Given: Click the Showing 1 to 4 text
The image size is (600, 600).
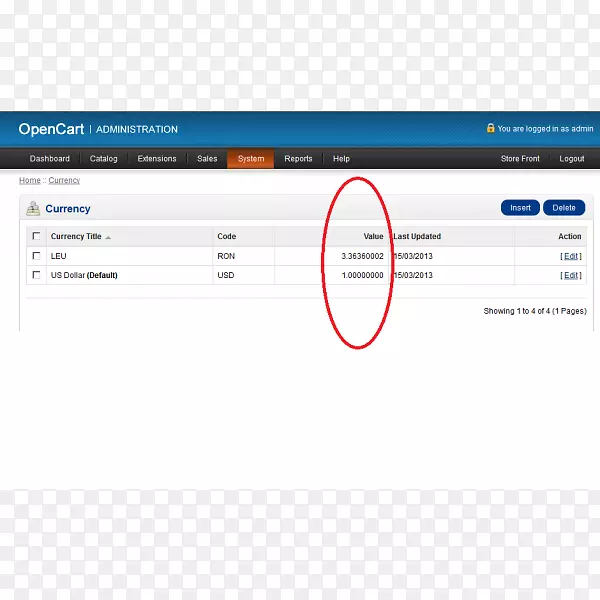Looking at the screenshot, I should tap(535, 311).
